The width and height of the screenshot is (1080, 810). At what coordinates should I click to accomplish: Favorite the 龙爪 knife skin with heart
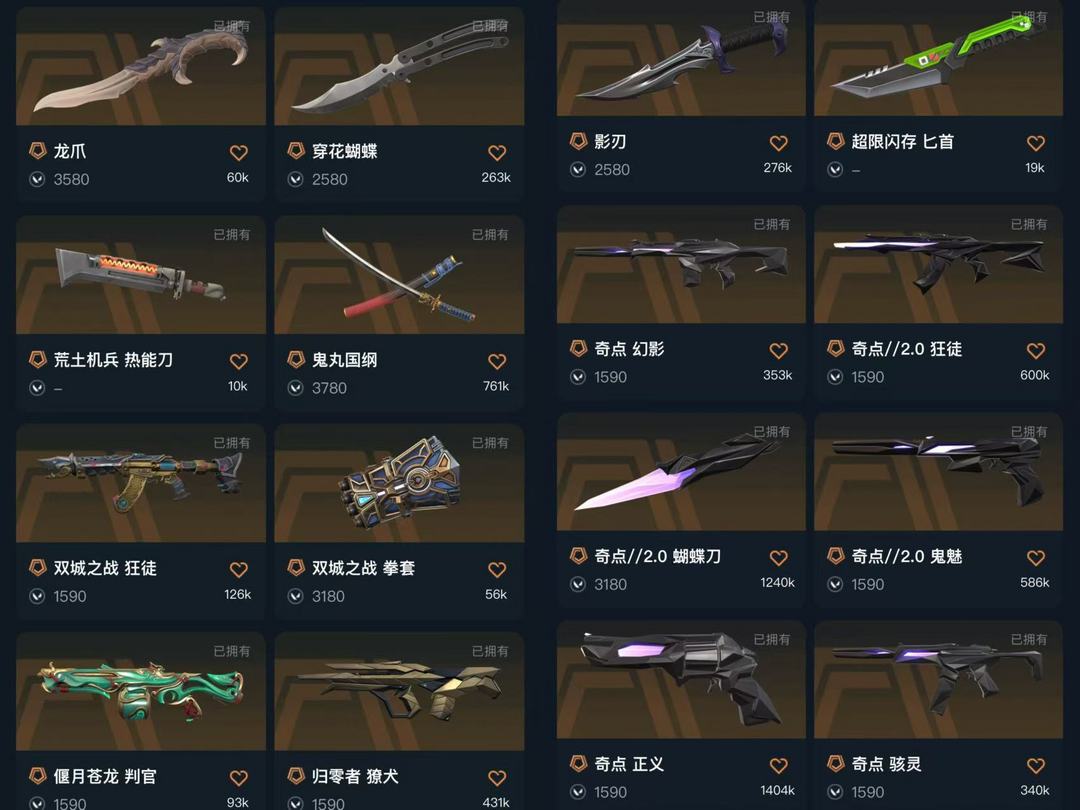tap(238, 152)
